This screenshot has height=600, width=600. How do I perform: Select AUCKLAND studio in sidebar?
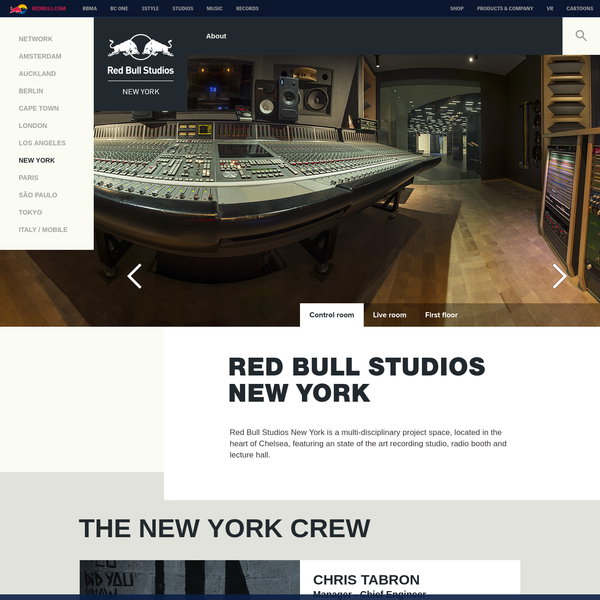[x=37, y=73]
